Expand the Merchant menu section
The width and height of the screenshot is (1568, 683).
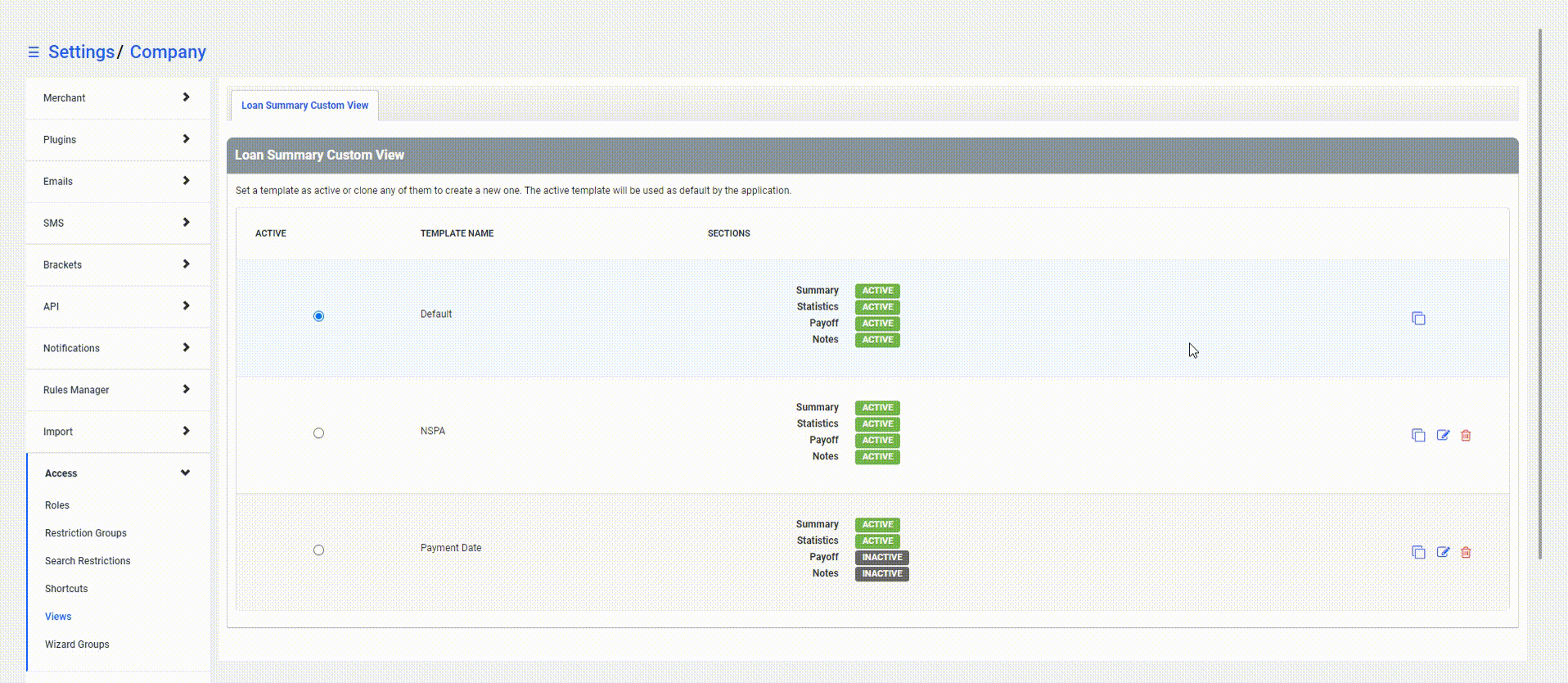118,98
